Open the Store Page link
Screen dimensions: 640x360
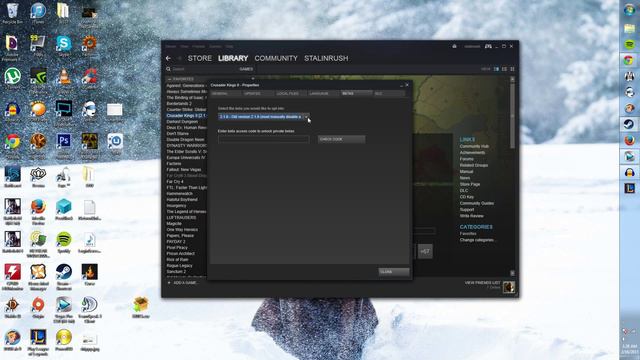coord(470,184)
